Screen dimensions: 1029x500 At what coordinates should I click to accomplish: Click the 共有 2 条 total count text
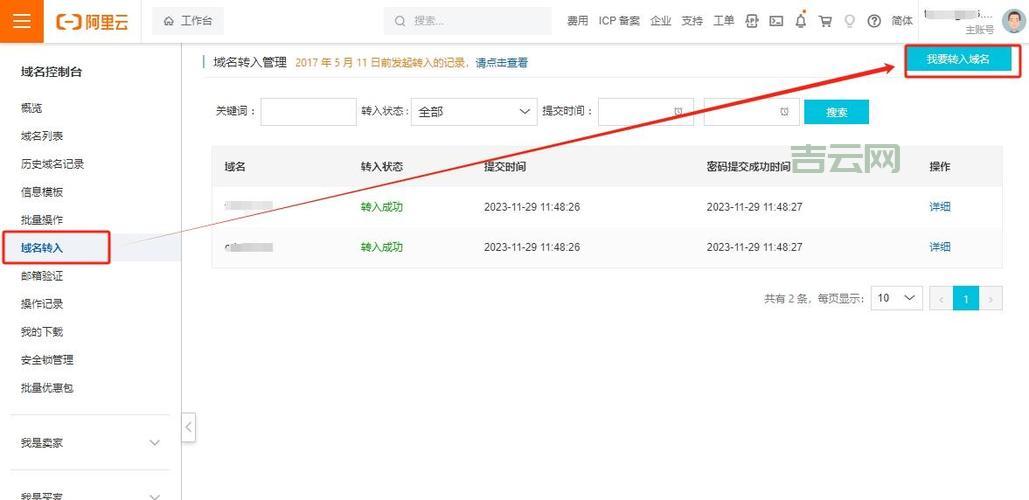point(786,299)
